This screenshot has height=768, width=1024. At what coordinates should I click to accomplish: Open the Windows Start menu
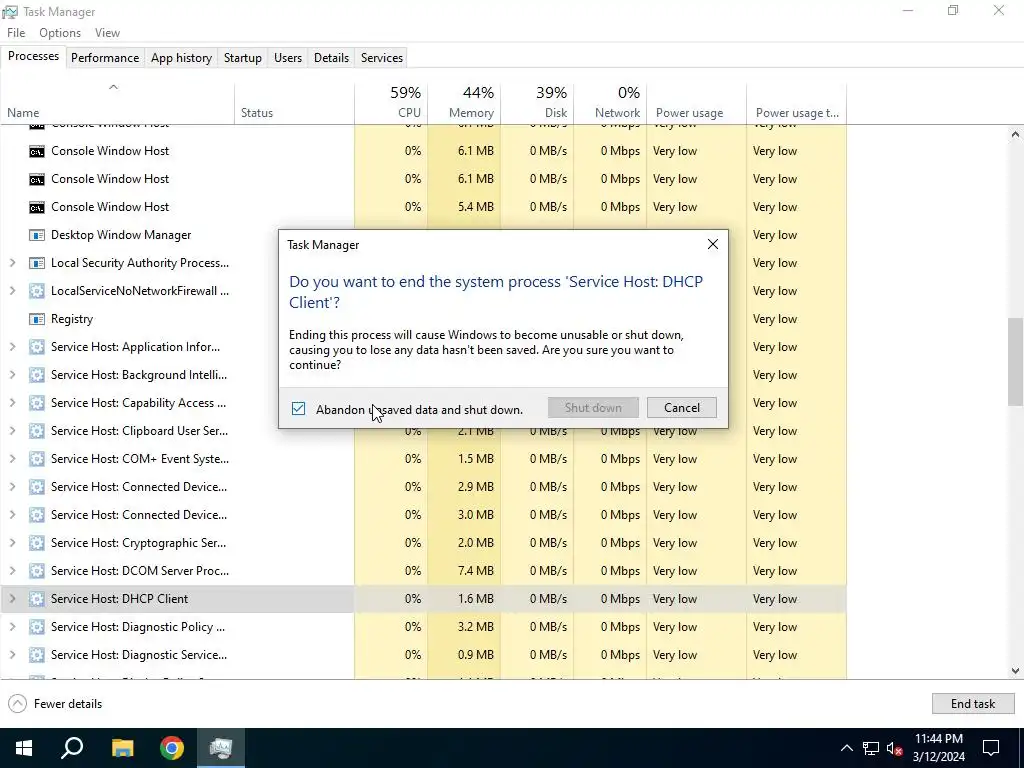click(x=24, y=748)
